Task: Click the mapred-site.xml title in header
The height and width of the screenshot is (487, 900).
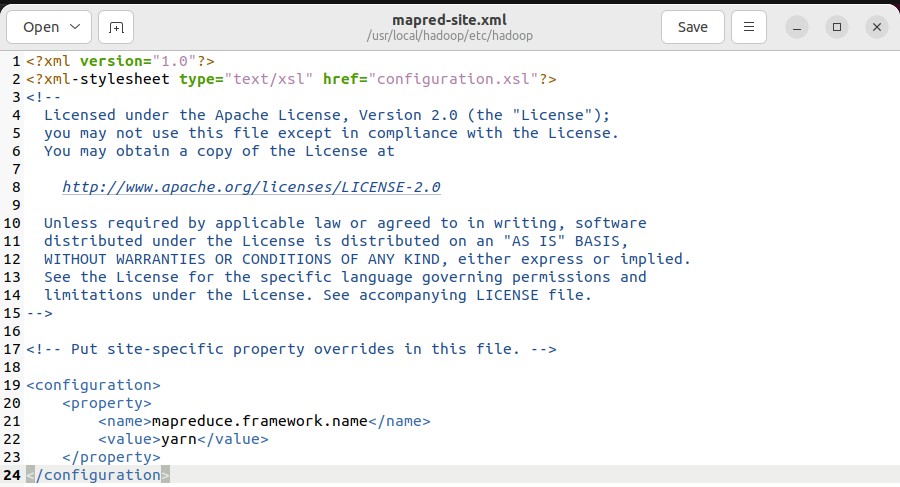Action: click(x=449, y=20)
